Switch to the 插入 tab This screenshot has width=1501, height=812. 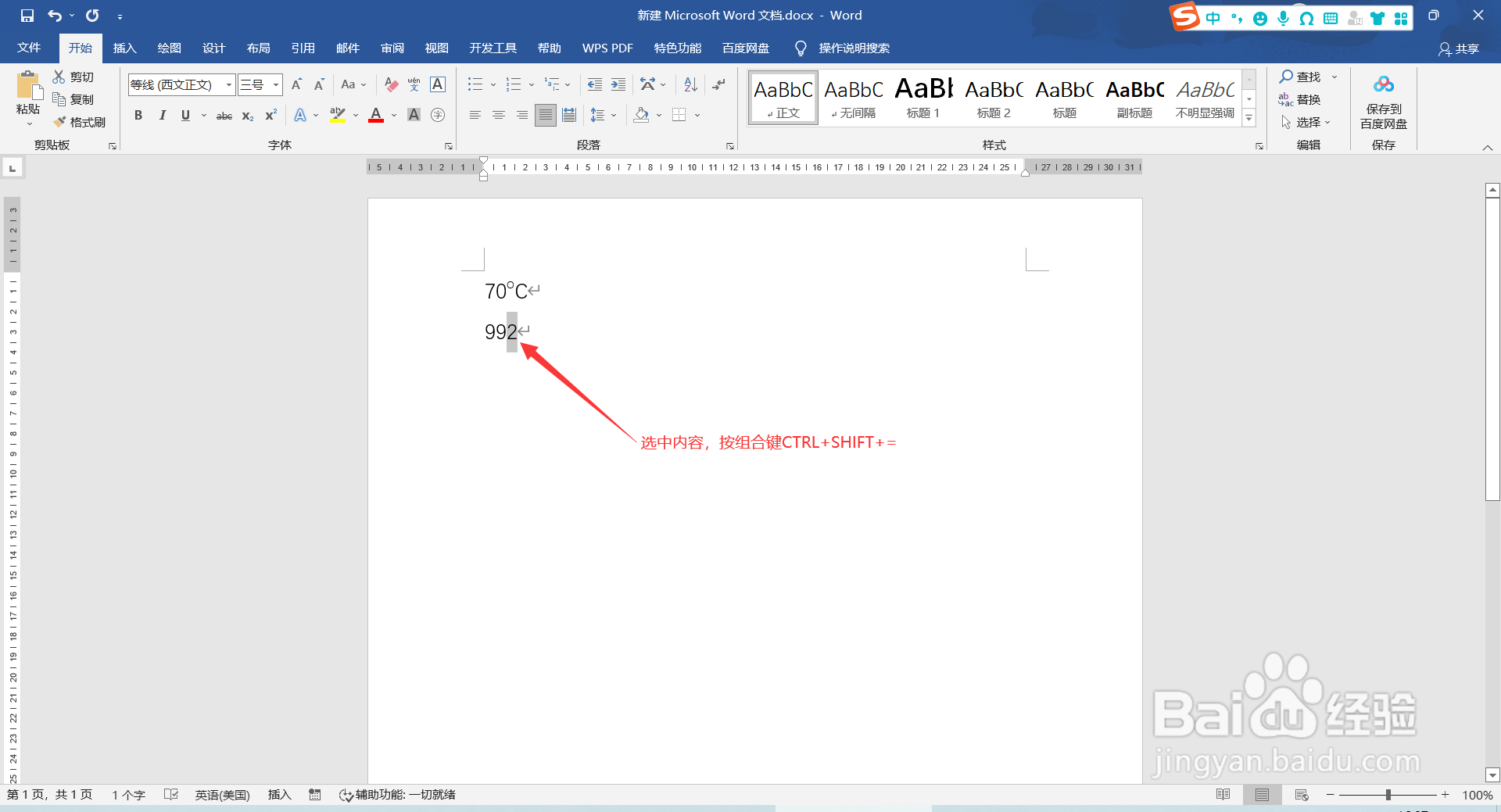pyautogui.click(x=124, y=48)
